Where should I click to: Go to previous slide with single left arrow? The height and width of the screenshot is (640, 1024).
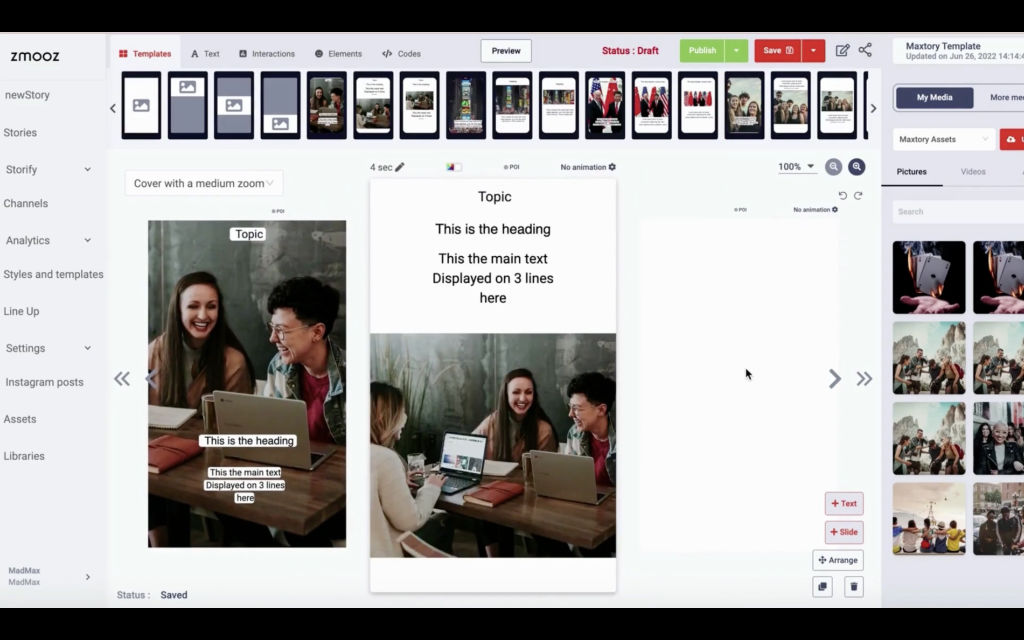click(152, 378)
